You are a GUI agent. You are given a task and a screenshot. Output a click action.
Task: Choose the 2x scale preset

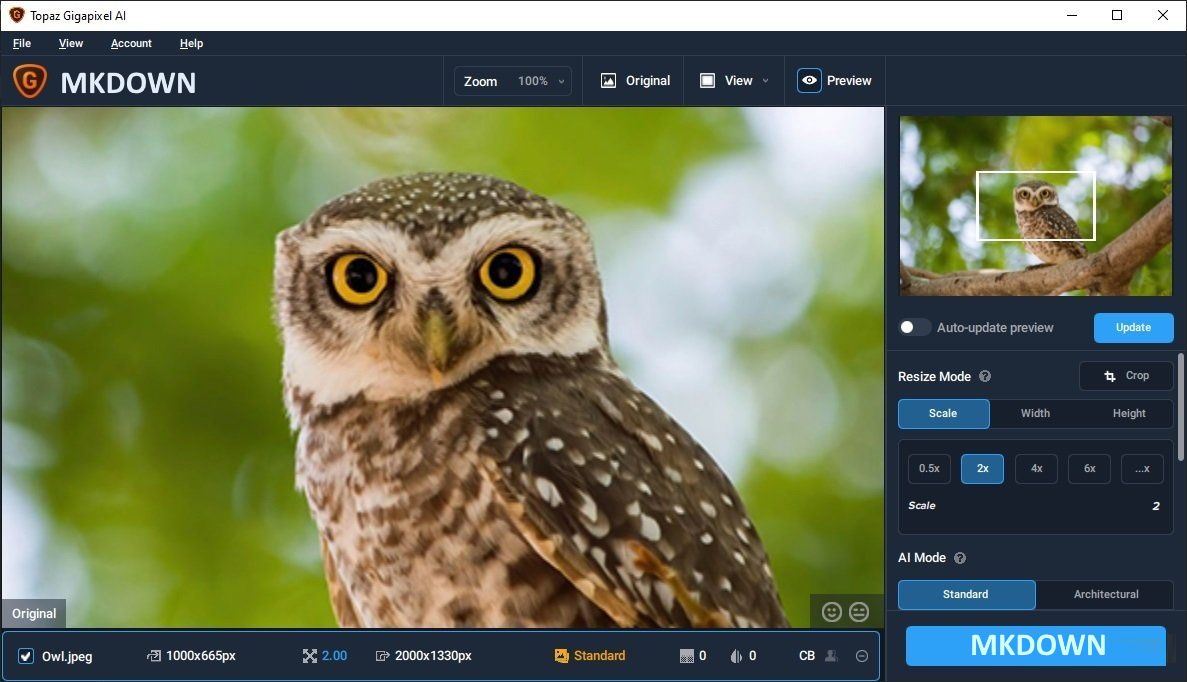coord(983,469)
